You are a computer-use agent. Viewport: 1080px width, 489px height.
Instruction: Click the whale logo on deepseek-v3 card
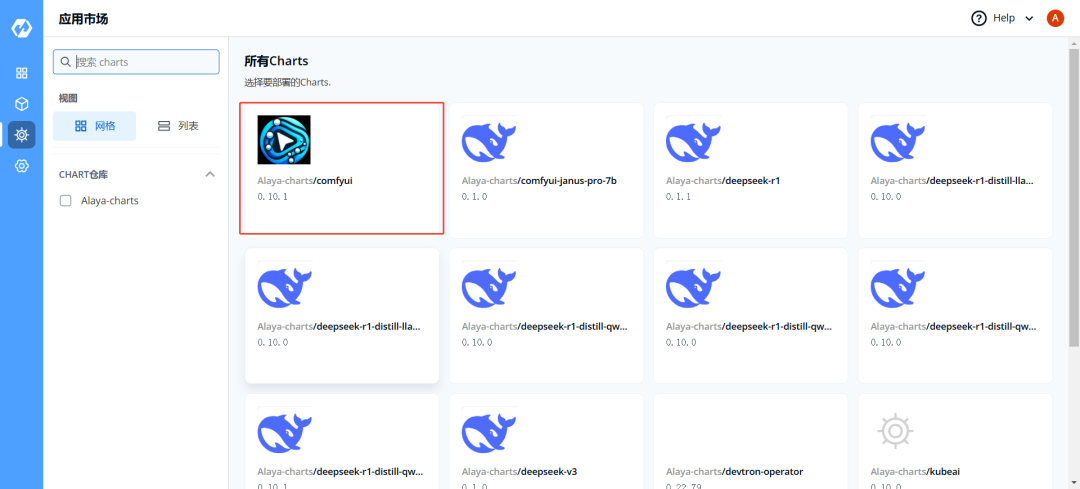pyautogui.click(x=490, y=431)
